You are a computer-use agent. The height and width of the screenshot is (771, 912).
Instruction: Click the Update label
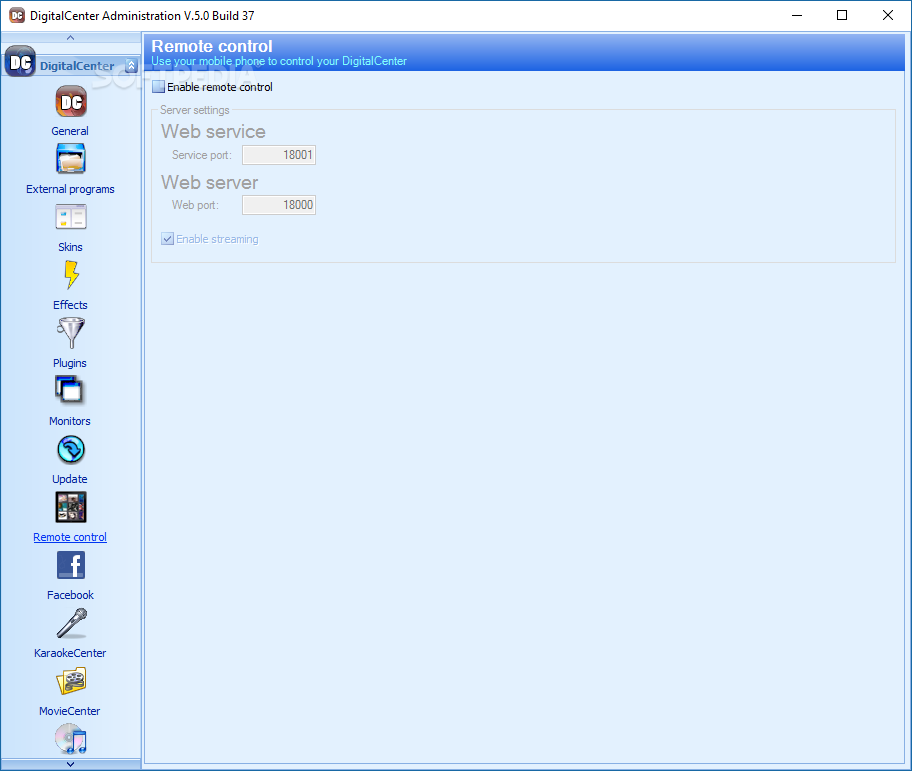[x=70, y=479]
